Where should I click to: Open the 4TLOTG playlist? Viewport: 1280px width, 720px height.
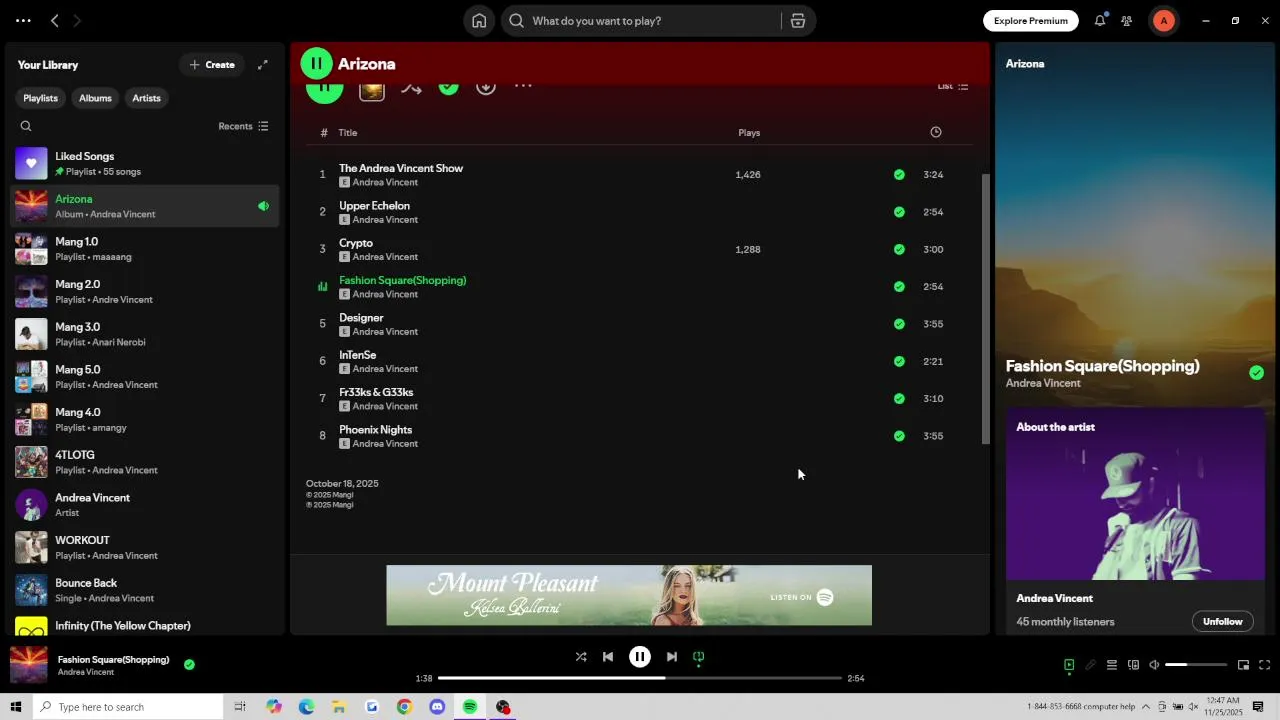pyautogui.click(x=145, y=462)
